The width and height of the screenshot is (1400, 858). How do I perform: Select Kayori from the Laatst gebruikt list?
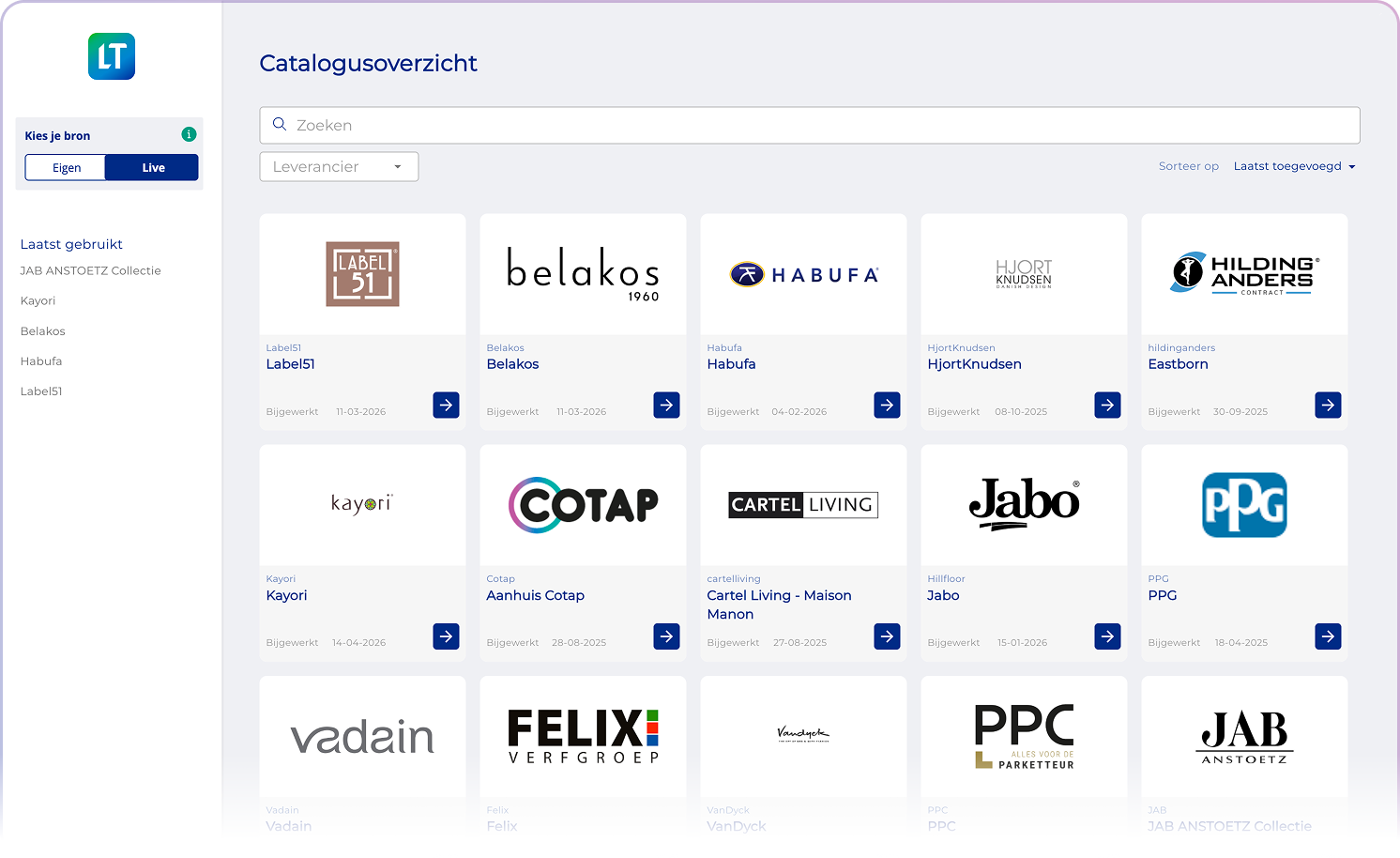point(38,300)
